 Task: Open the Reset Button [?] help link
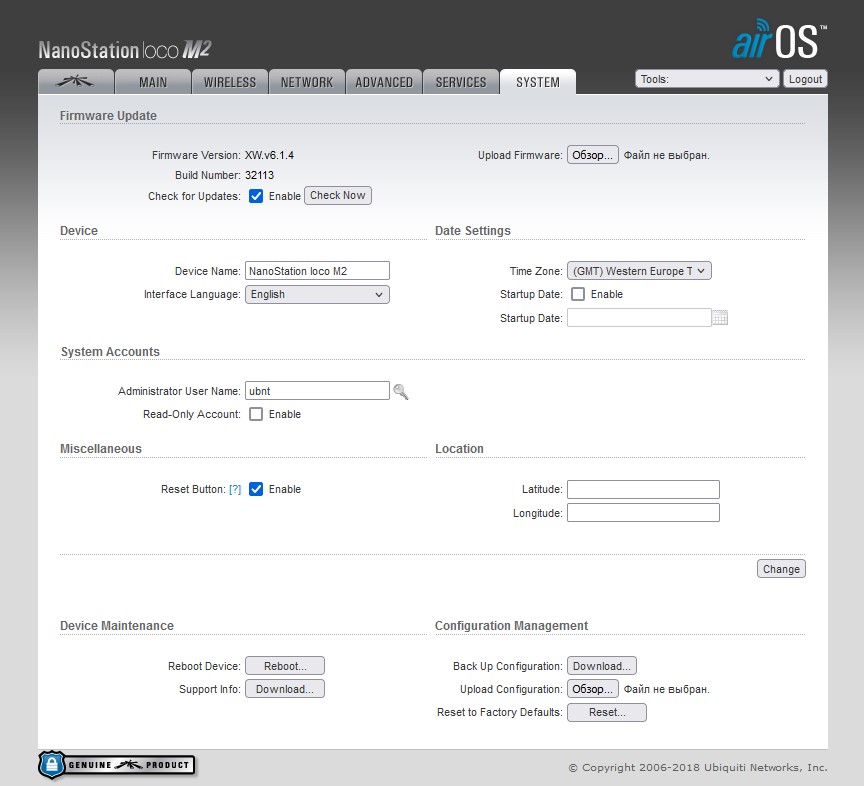235,489
